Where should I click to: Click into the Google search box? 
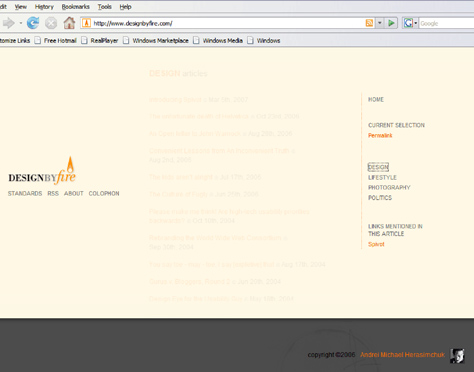(x=447, y=23)
